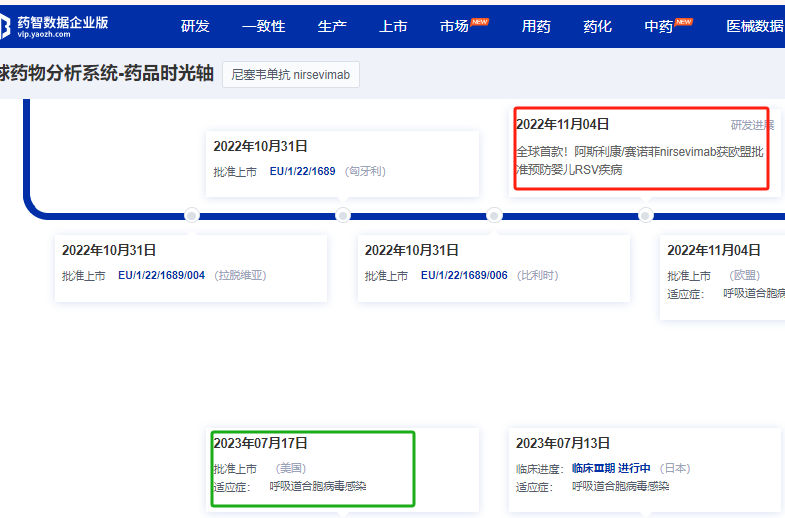Image resolution: width=785 pixels, height=518 pixels.
Task: Select the 2022年10月31日 date of 比利时 card
Action: (412, 250)
